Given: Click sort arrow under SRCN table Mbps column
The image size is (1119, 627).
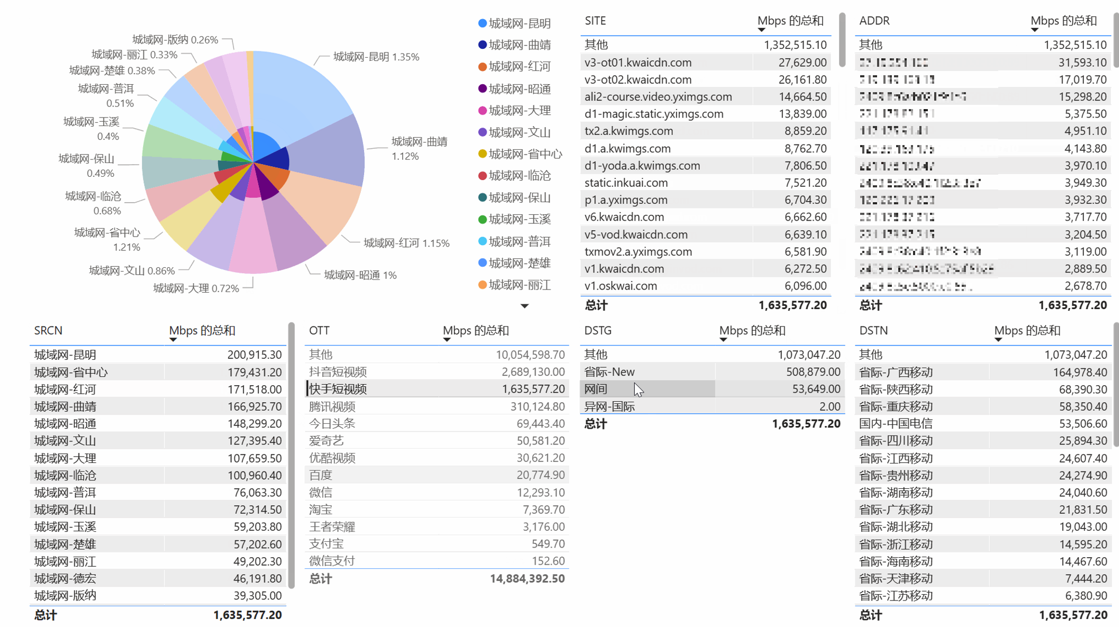Looking at the screenshot, I should (x=173, y=340).
